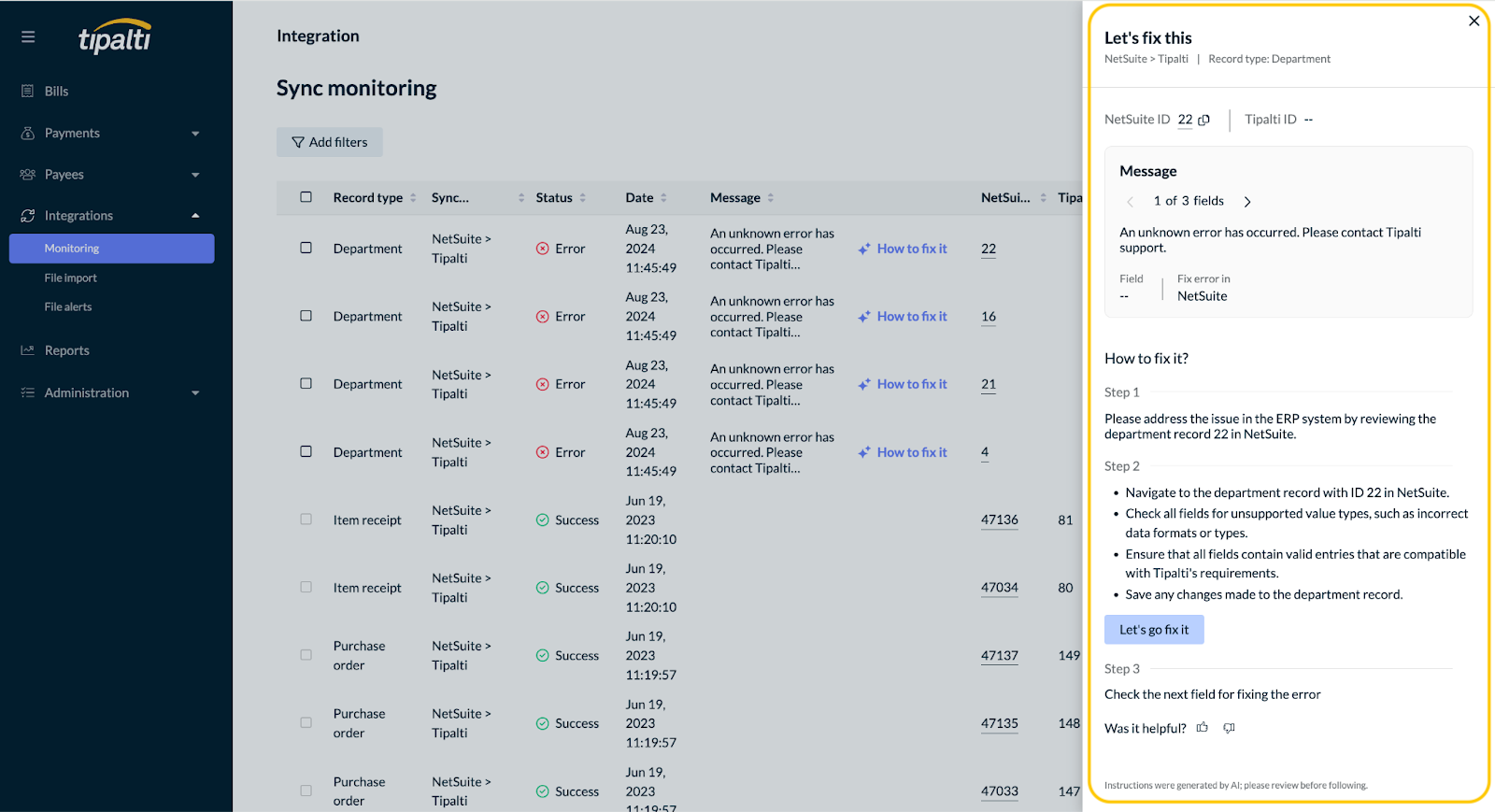Open How to fix it for ID 16
This screenshot has height=812, width=1495.
tap(912, 317)
